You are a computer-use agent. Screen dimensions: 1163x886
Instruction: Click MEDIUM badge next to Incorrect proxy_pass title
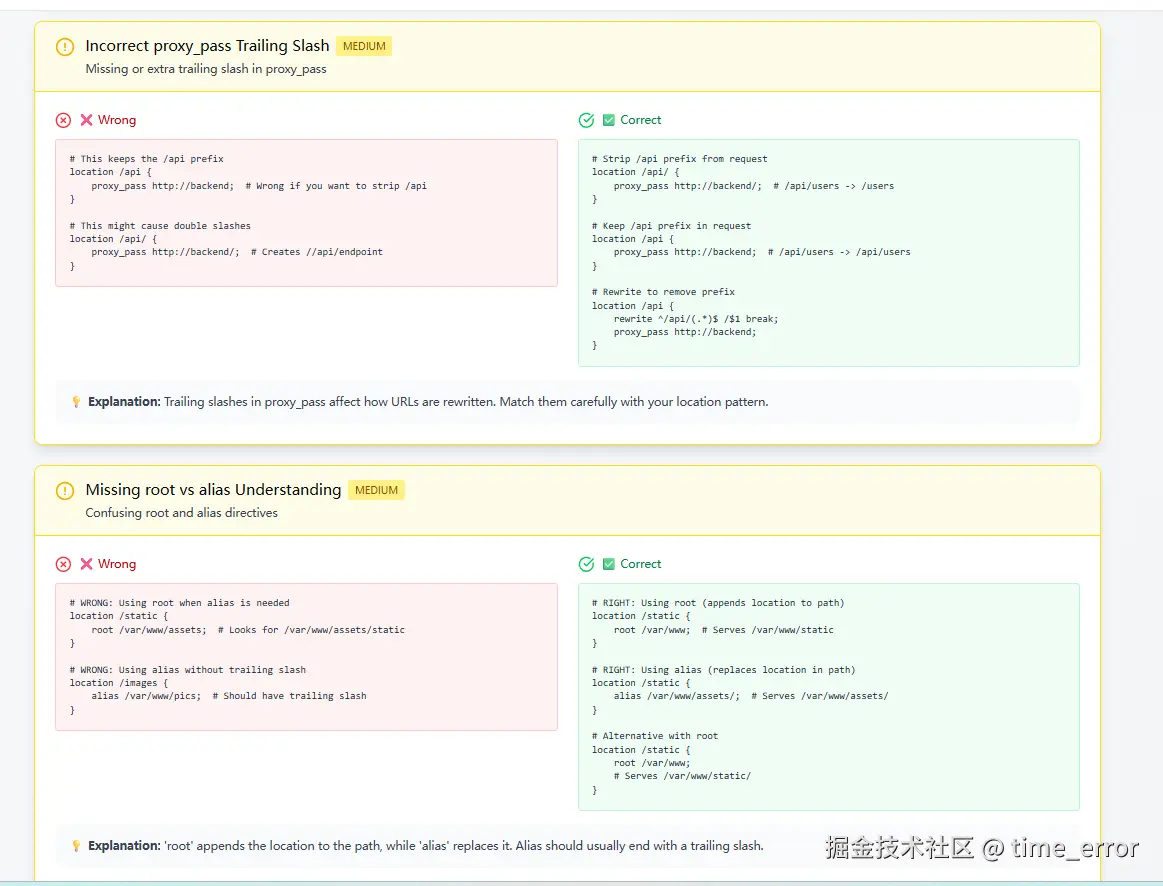364,46
